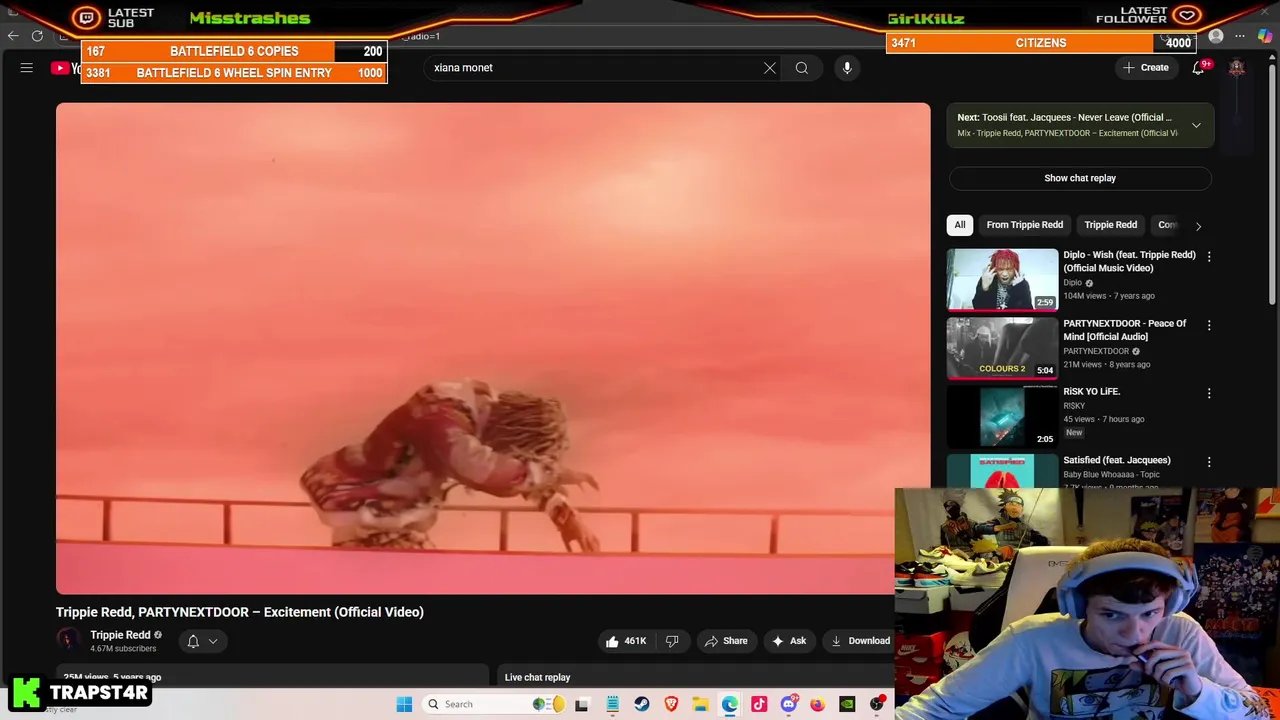
Task: Open the Diplo - Wish video title
Action: coord(1129,261)
